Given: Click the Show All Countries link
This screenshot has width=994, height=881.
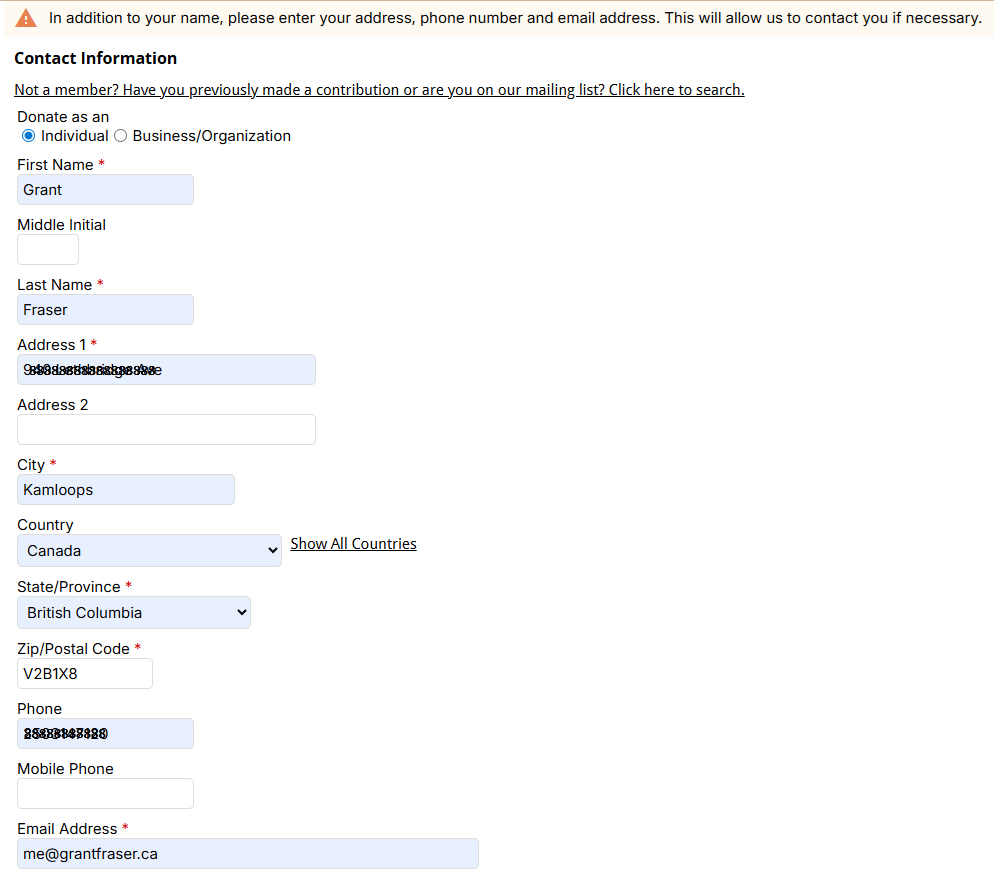Looking at the screenshot, I should (x=353, y=544).
